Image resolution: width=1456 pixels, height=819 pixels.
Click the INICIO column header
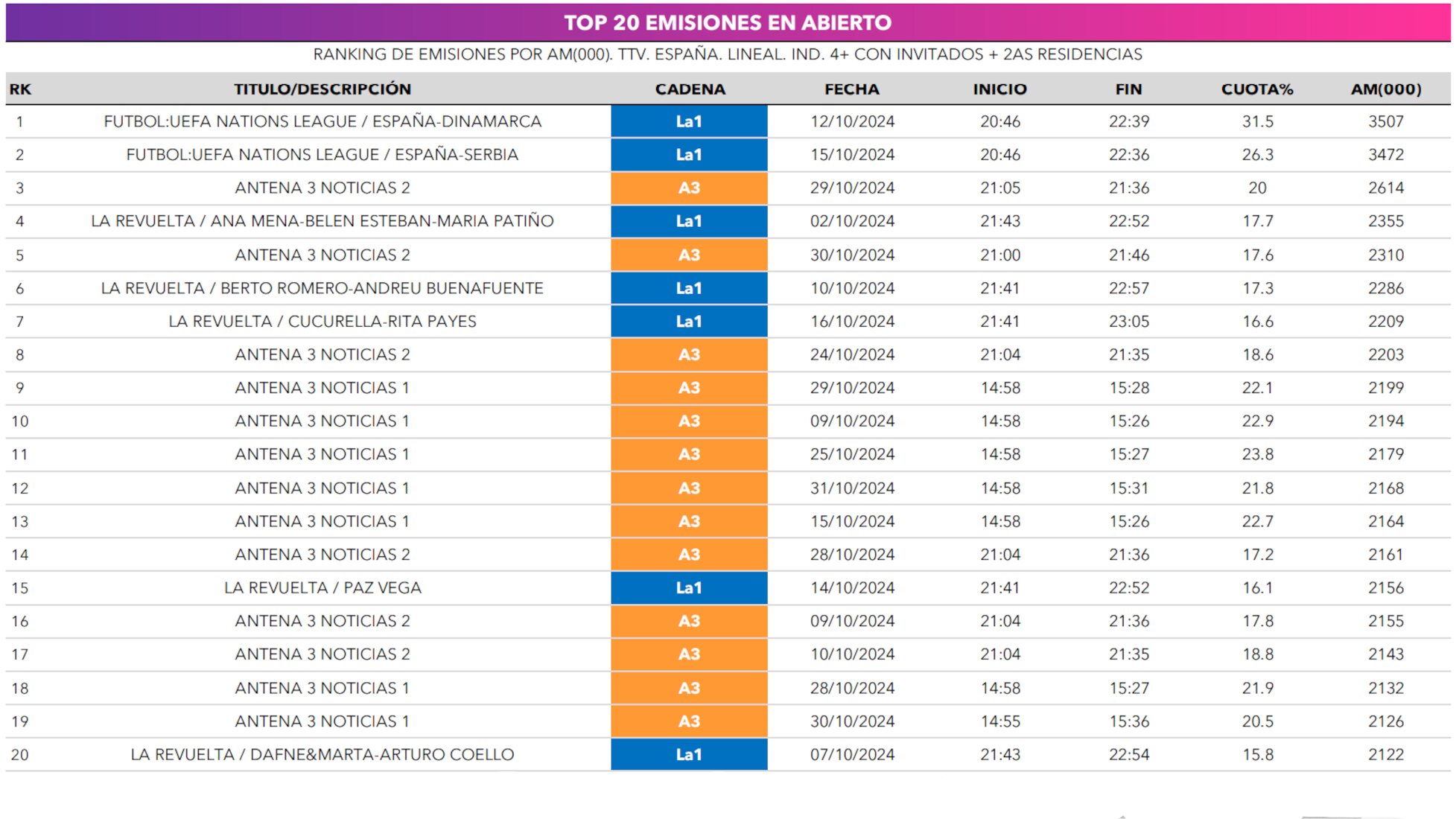[x=999, y=89]
